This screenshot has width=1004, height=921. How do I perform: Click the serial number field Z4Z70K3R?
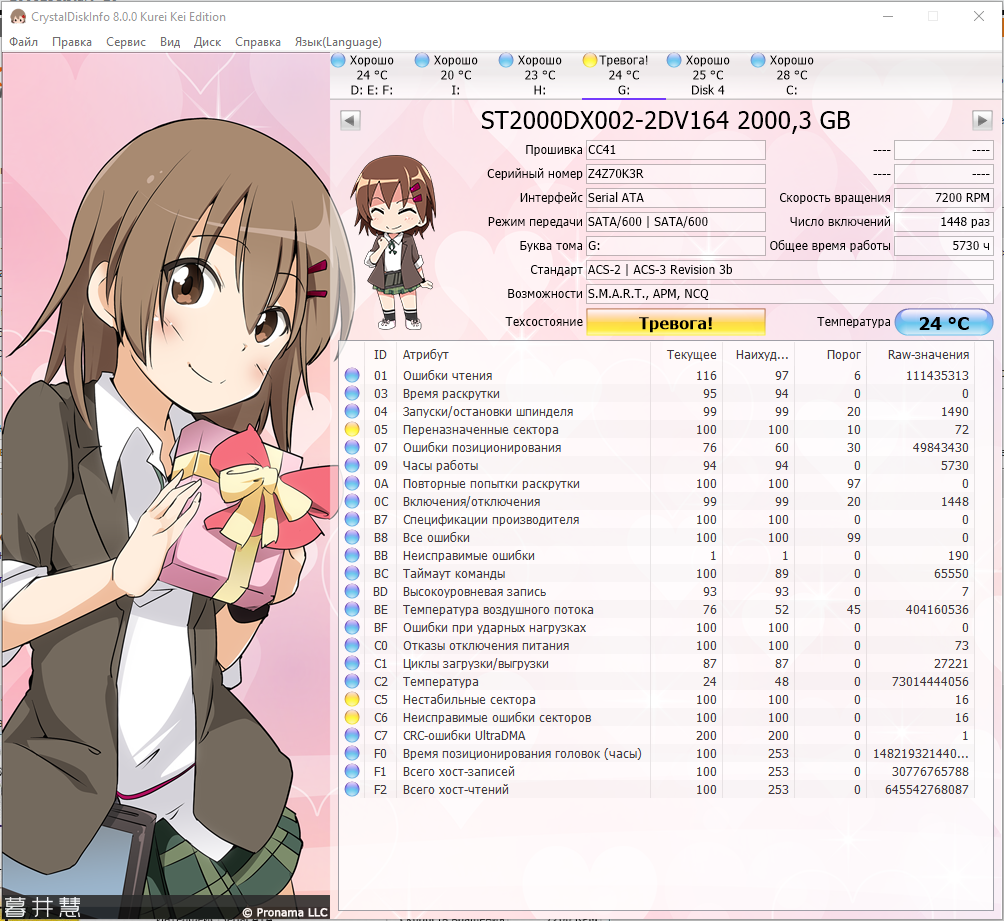point(676,174)
